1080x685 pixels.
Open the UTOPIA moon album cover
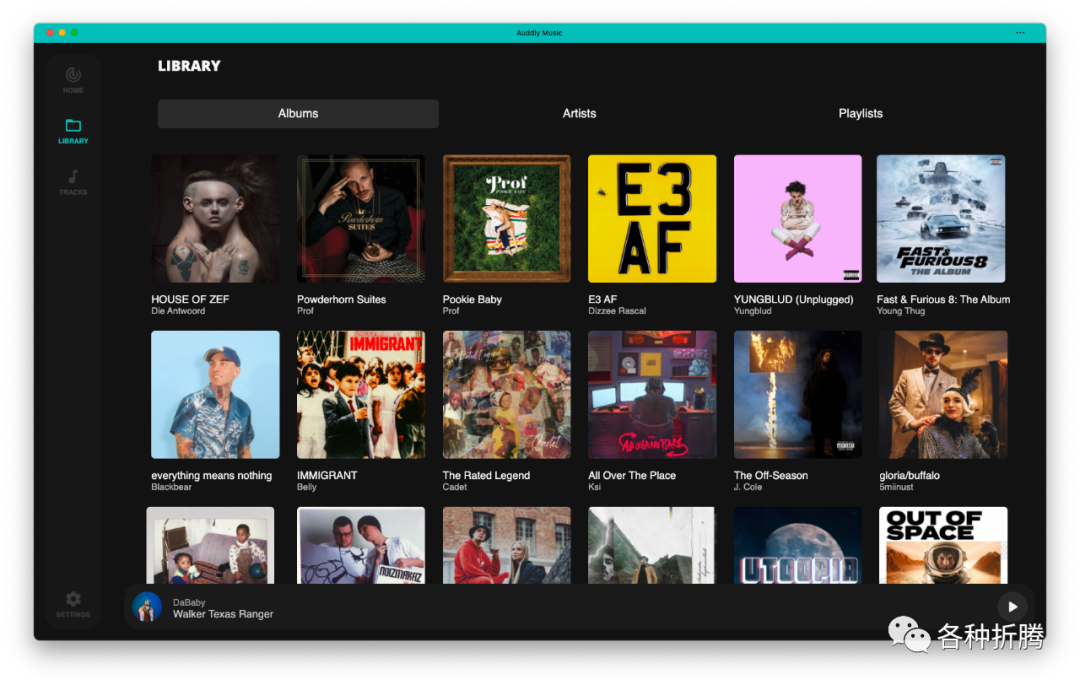[x=798, y=545]
